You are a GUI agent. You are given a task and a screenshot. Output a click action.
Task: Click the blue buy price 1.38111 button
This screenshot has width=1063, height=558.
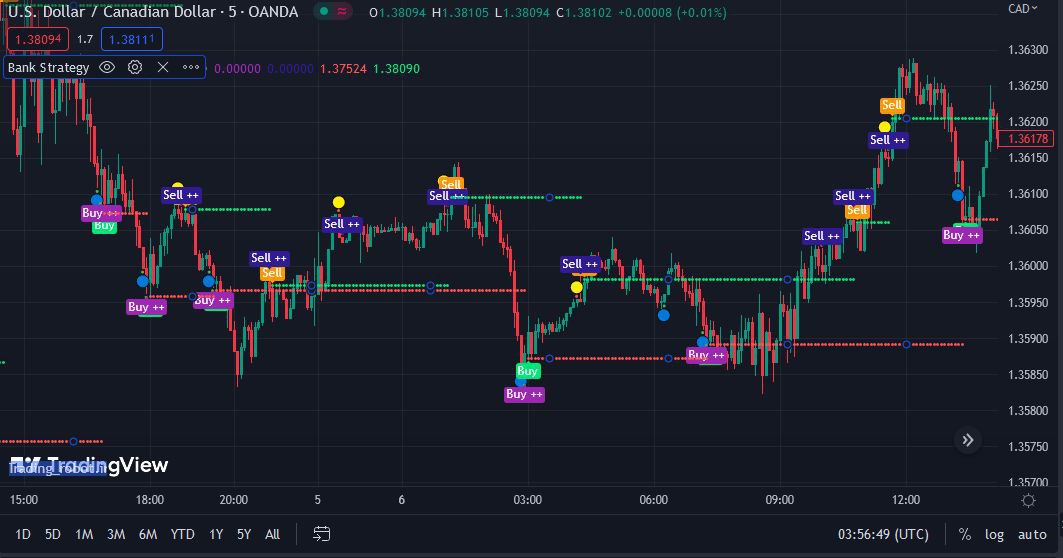click(x=132, y=39)
